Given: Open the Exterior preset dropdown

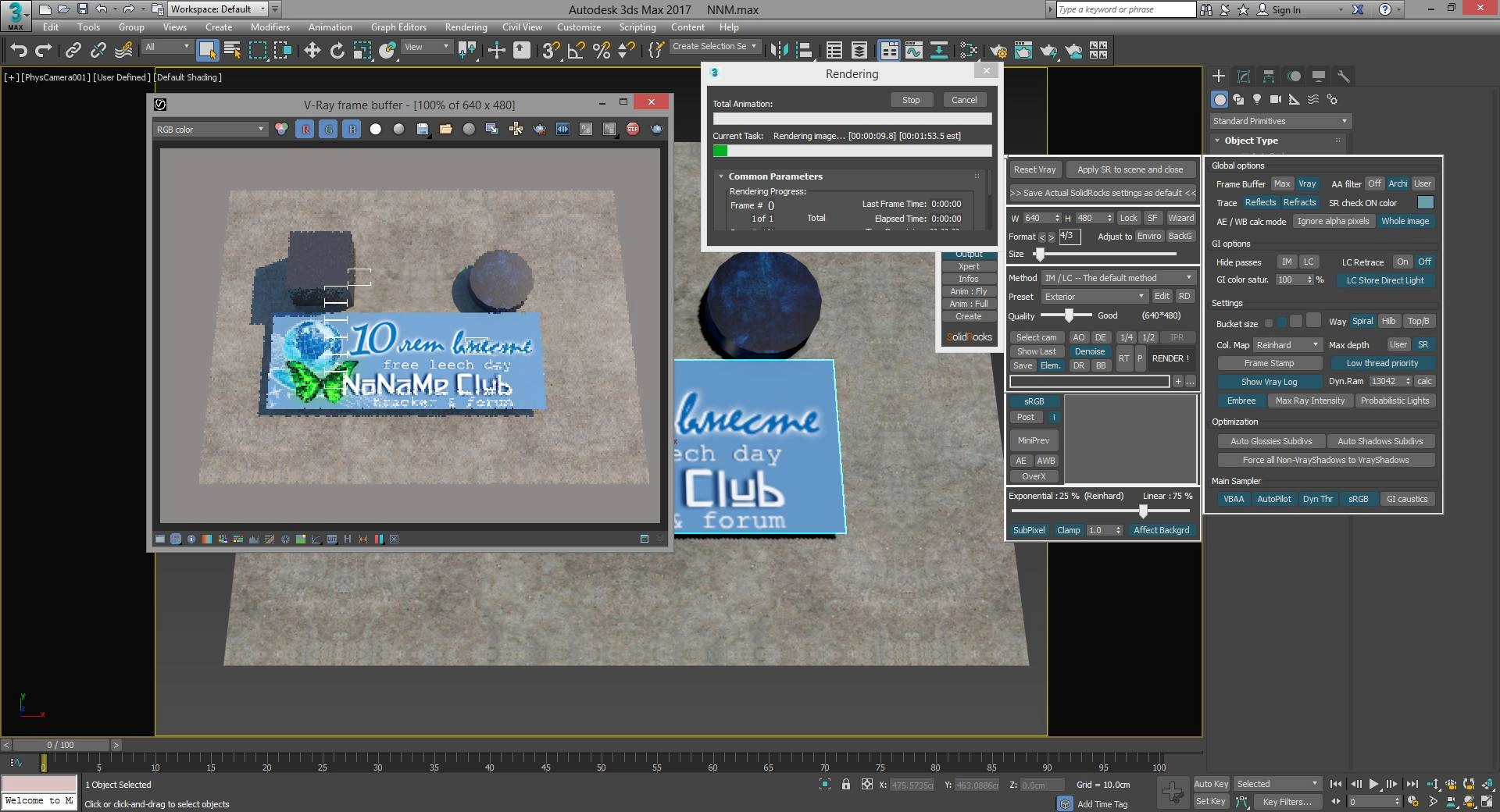Looking at the screenshot, I should coord(1094,297).
